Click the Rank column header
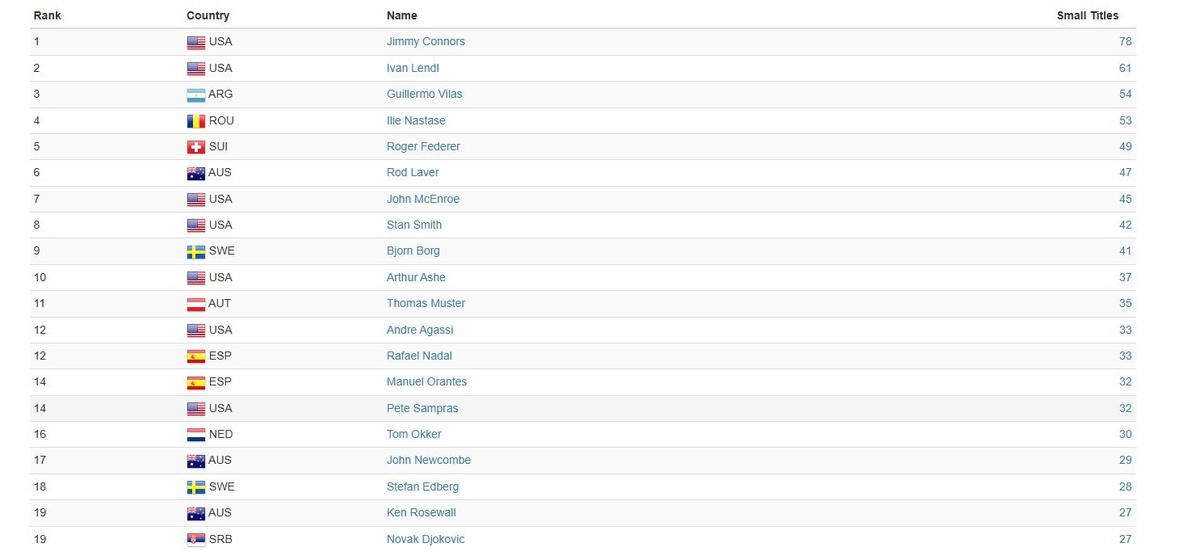The width and height of the screenshot is (1200, 560). (47, 16)
